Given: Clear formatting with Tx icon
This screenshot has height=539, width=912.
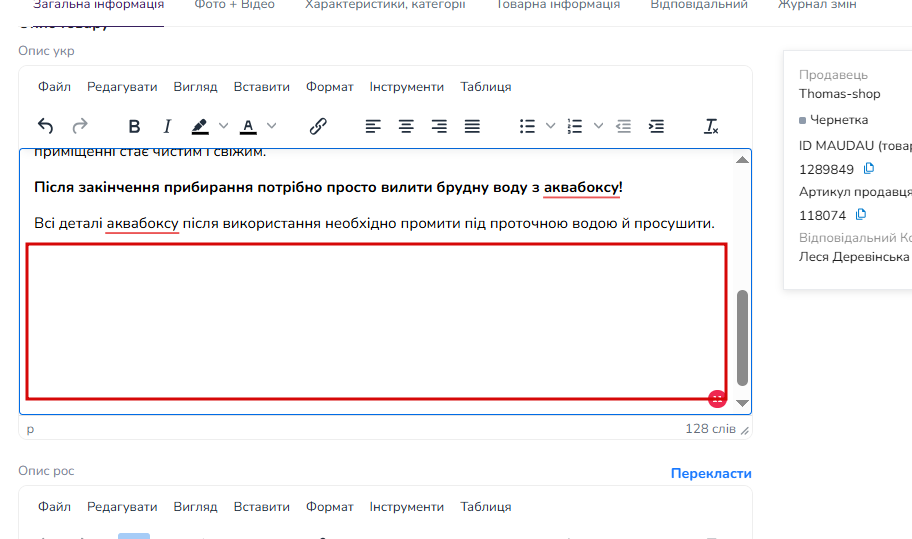Looking at the screenshot, I should [711, 126].
